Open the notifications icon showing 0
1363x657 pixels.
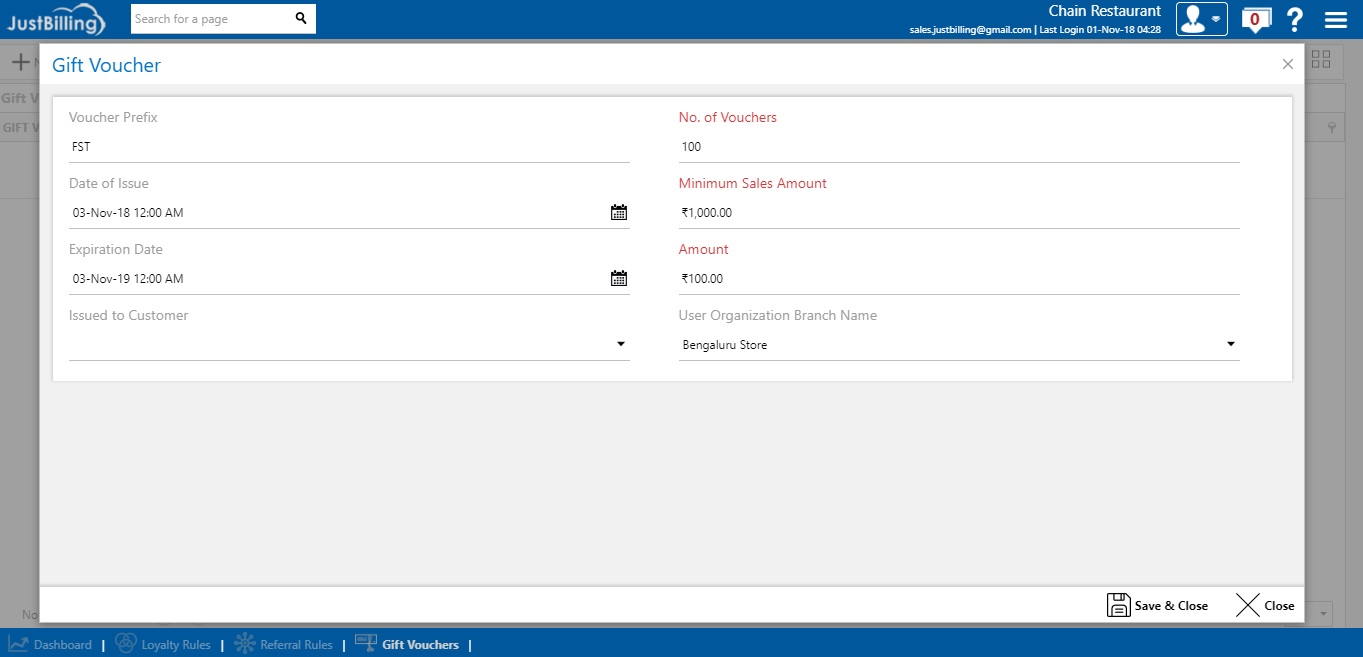pyautogui.click(x=1256, y=19)
